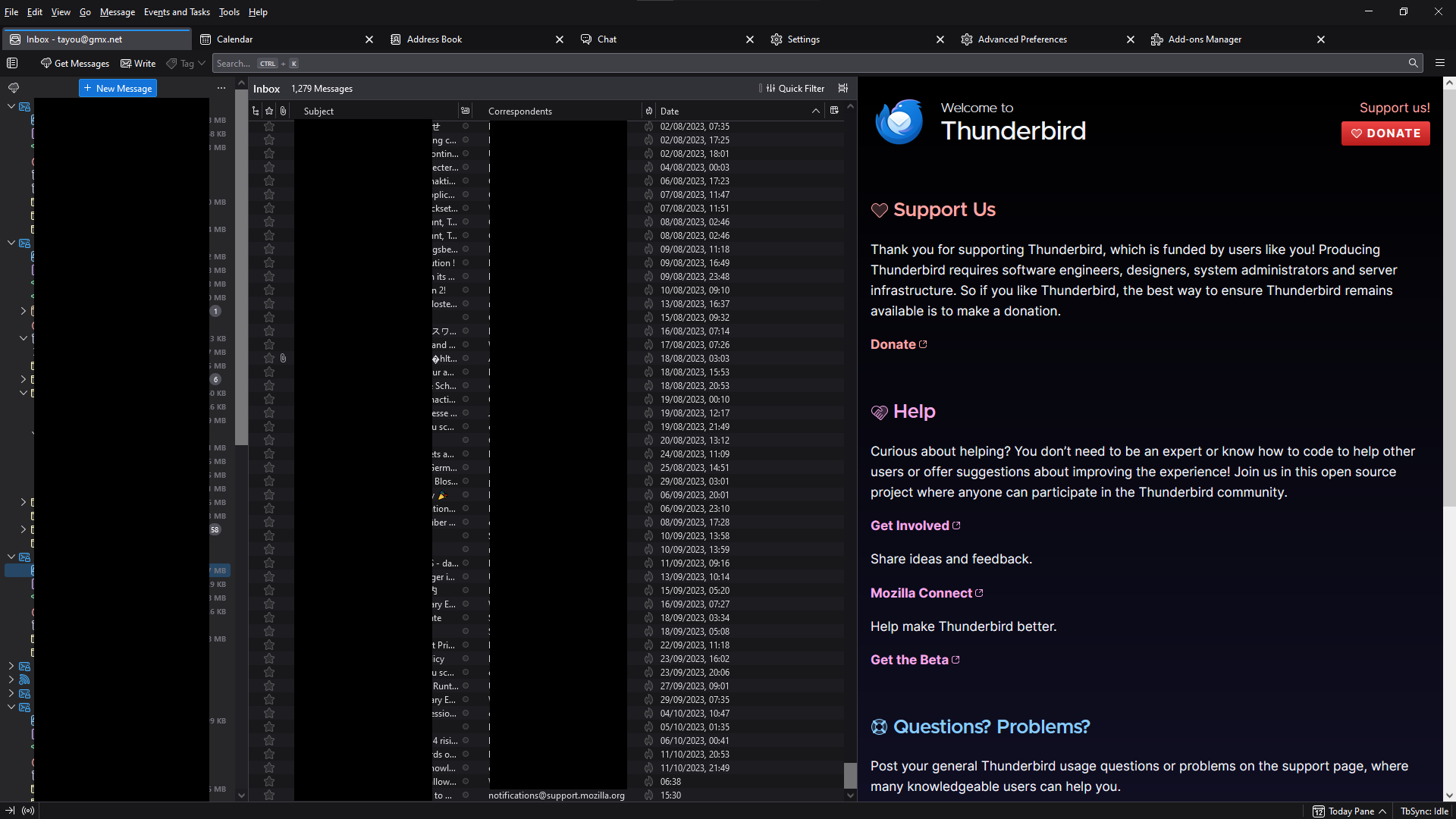Toggle the folder pane view icon
Screen dimensions: 1456x819
pos(12,63)
